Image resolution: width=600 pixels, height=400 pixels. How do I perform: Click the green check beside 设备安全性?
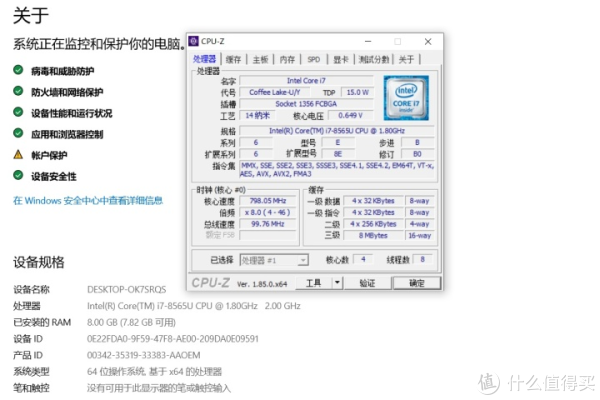coord(18,176)
